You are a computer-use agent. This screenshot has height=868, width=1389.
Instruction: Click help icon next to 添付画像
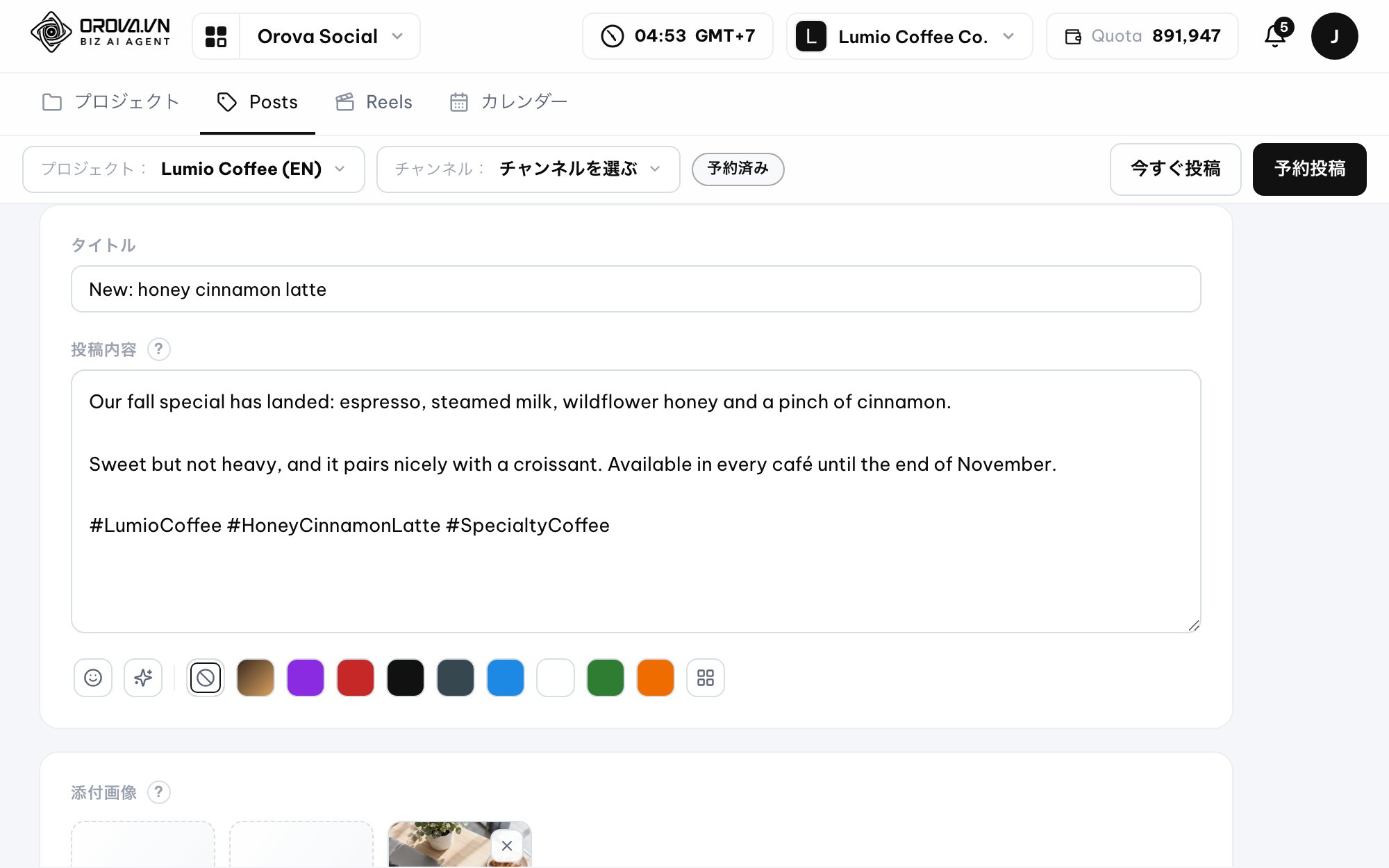tap(159, 792)
